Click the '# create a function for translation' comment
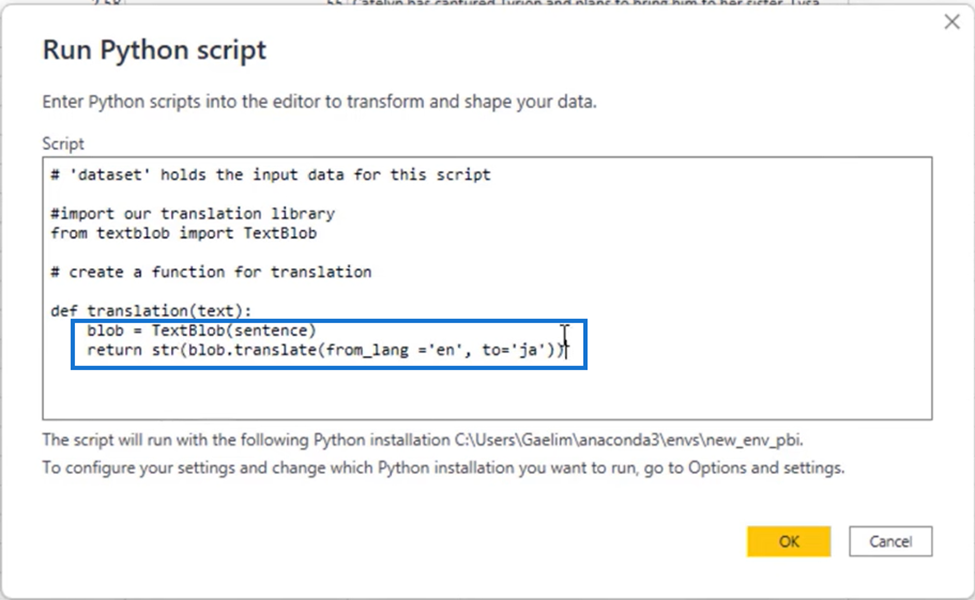Screen dimensions: 975x600 [211, 272]
